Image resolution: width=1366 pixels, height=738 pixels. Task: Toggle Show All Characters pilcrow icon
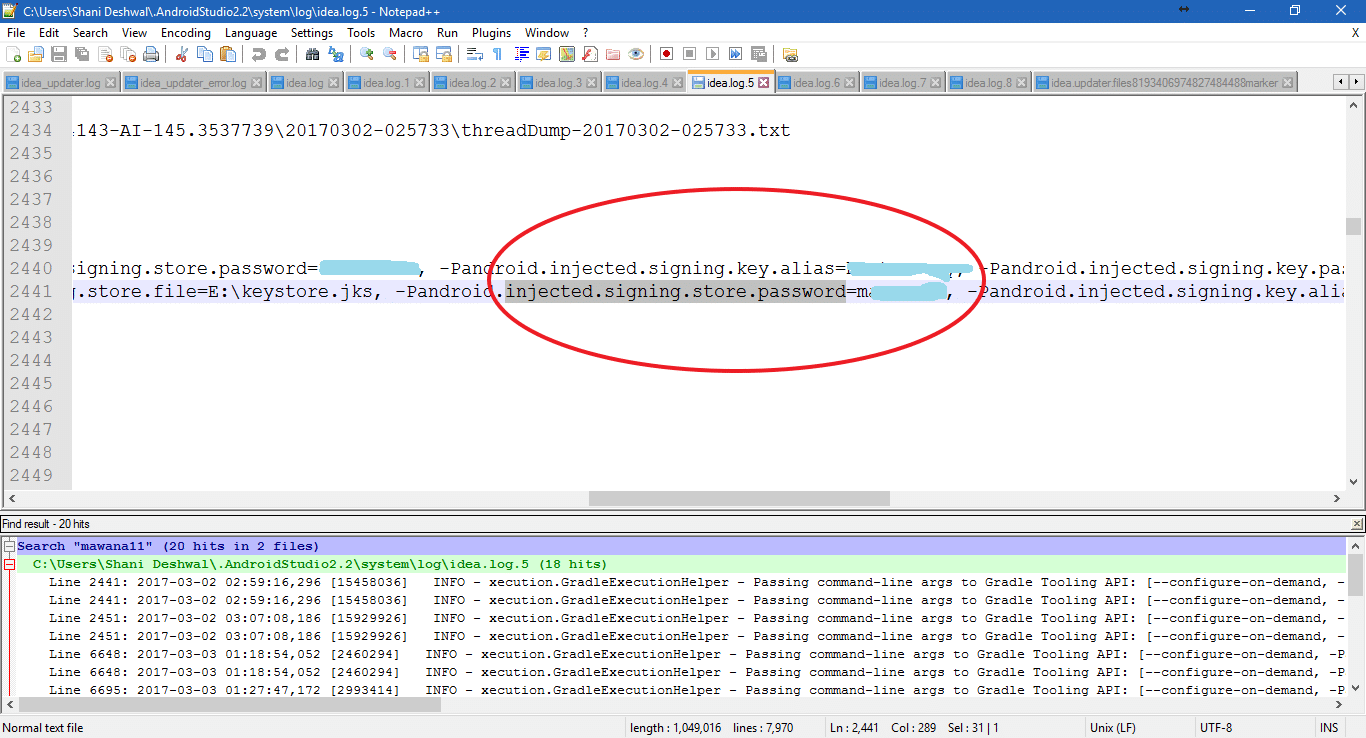[497, 54]
